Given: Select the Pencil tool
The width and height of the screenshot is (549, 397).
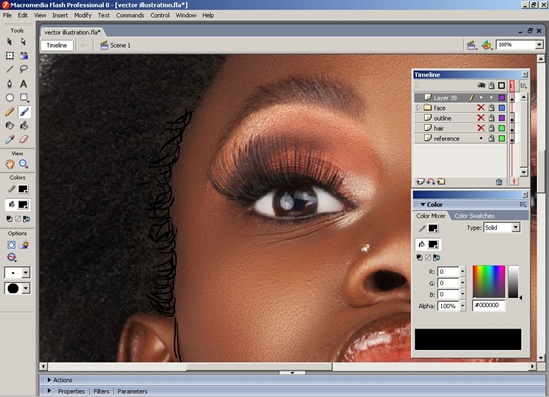Looking at the screenshot, I should [x=9, y=112].
